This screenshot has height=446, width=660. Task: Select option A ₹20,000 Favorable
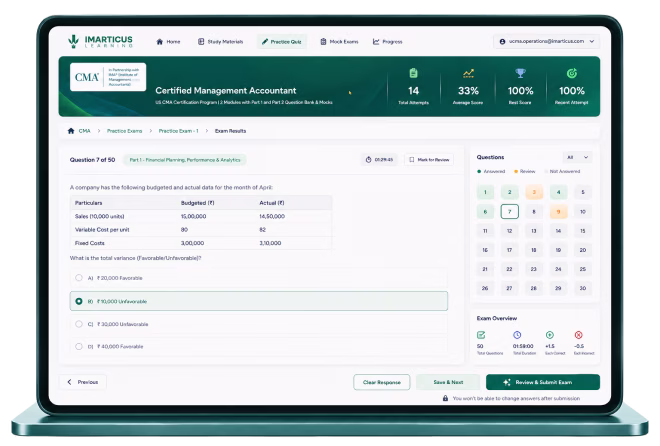click(258, 278)
